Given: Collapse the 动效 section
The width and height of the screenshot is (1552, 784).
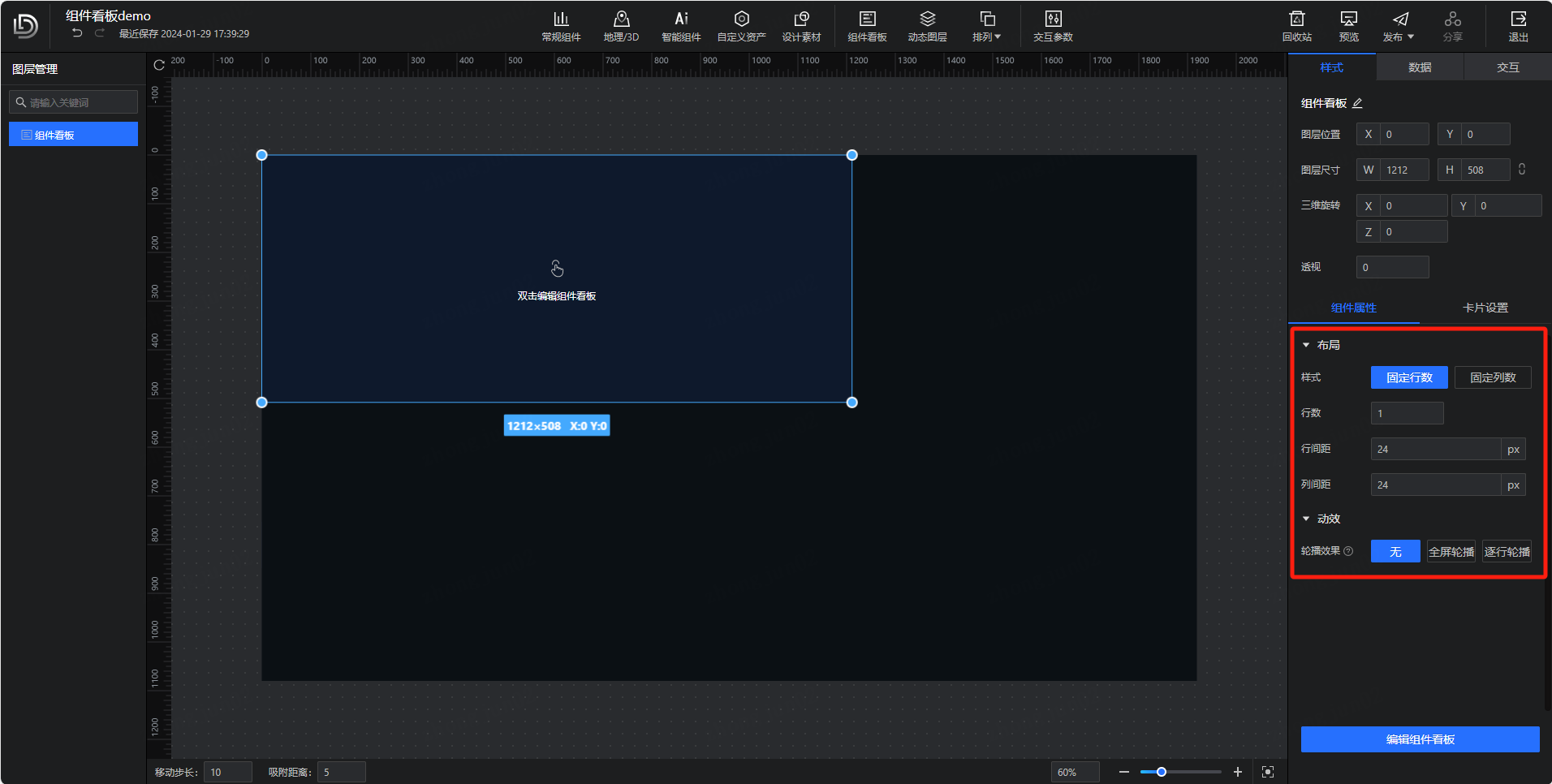Looking at the screenshot, I should click(1306, 519).
